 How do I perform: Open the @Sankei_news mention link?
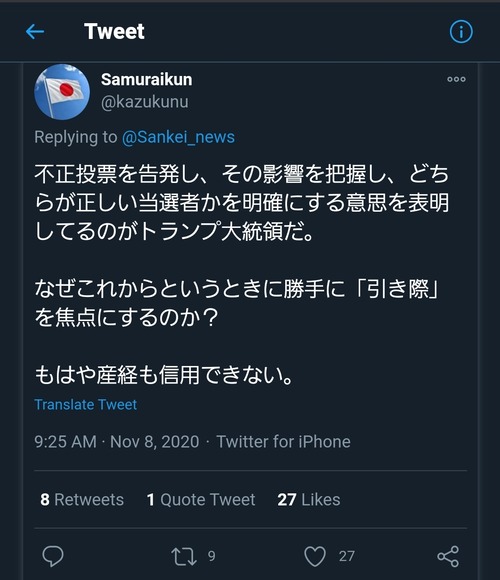[178, 137]
